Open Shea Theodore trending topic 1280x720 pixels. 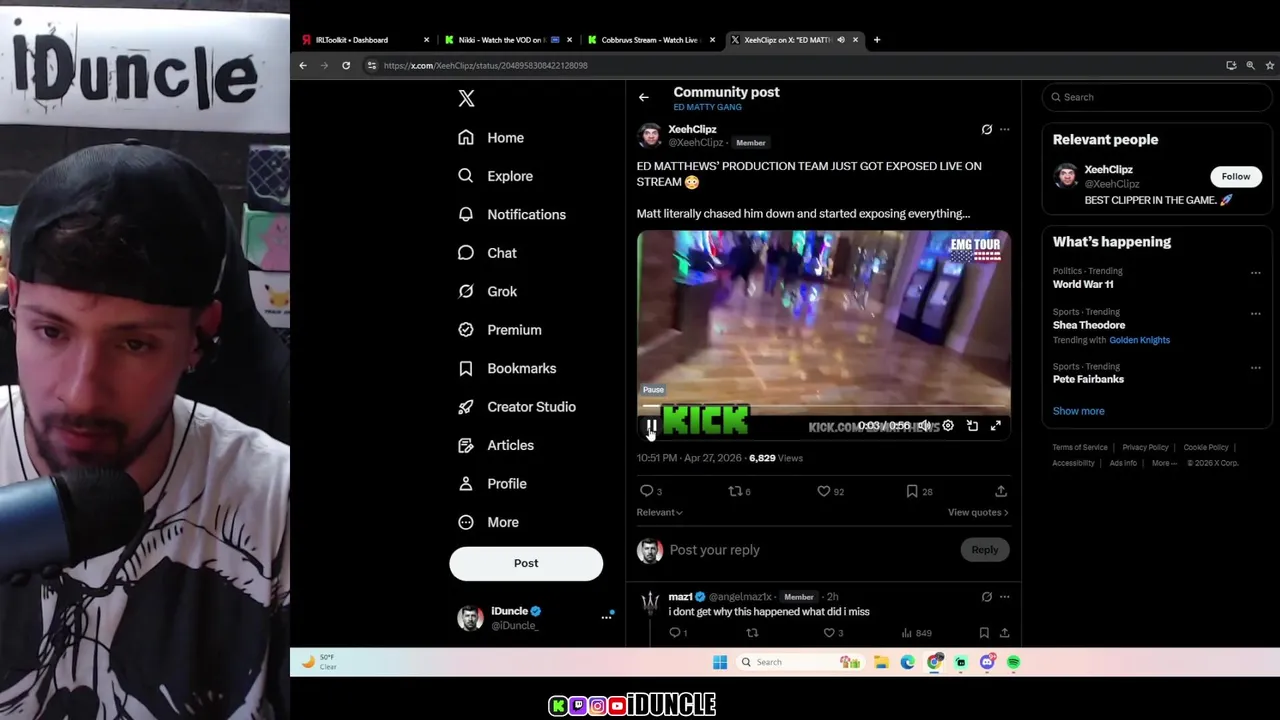[x=1089, y=326]
